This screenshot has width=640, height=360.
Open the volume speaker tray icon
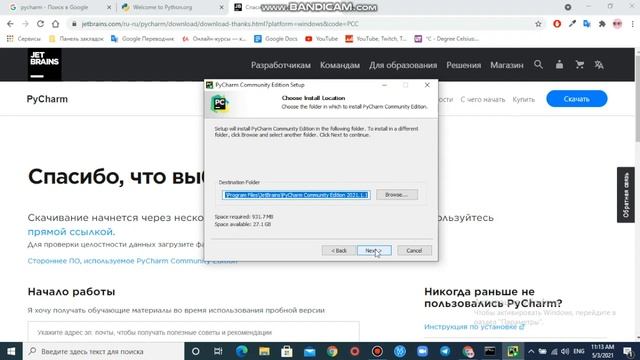tap(565, 351)
